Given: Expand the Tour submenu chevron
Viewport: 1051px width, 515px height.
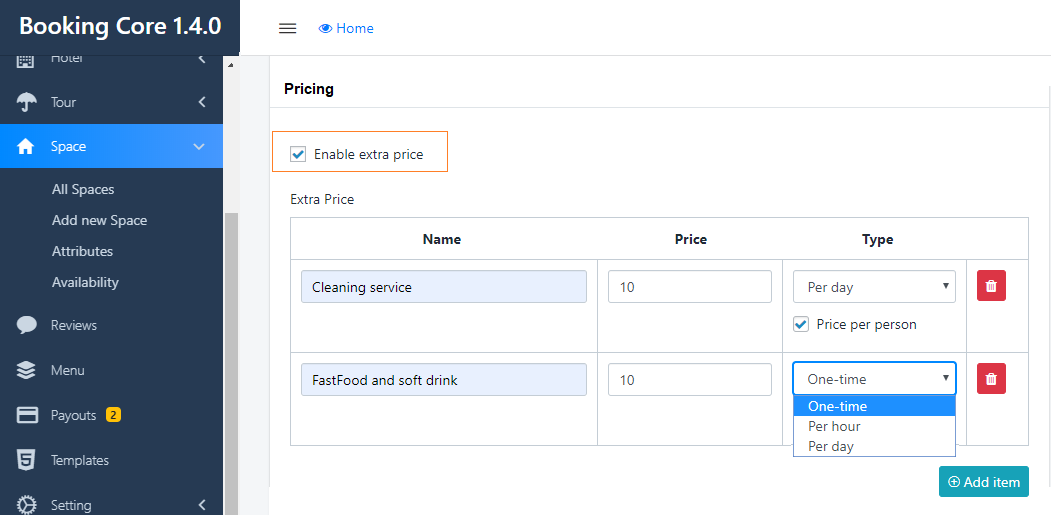Looking at the screenshot, I should point(201,102).
